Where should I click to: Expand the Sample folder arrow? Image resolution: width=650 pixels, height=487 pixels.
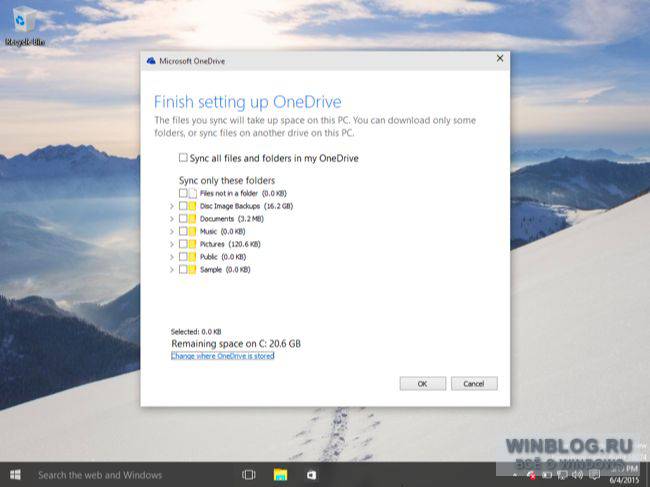172,270
